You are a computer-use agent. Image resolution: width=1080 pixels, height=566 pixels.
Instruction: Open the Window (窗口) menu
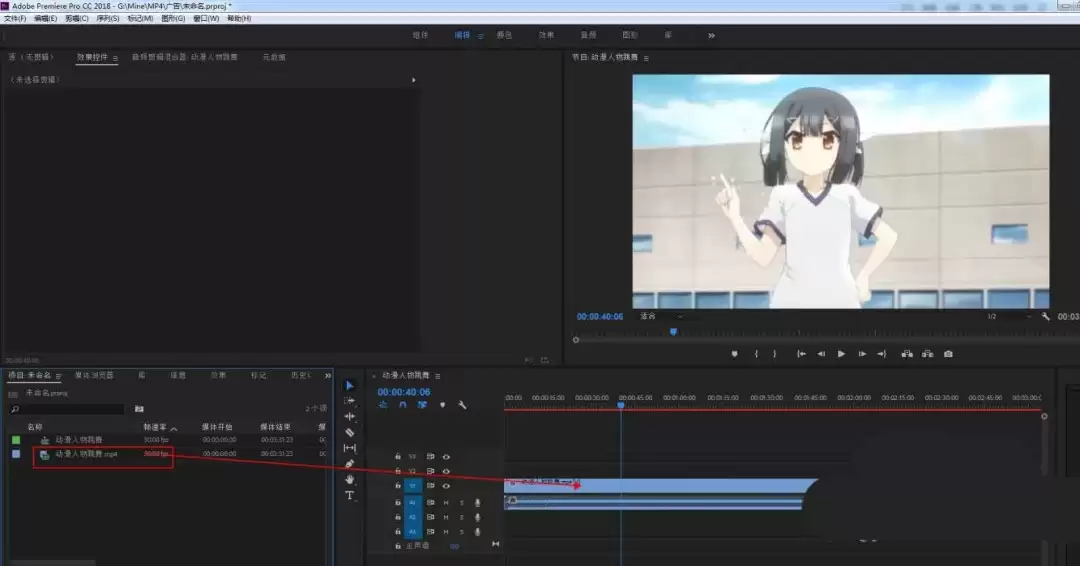(205, 19)
